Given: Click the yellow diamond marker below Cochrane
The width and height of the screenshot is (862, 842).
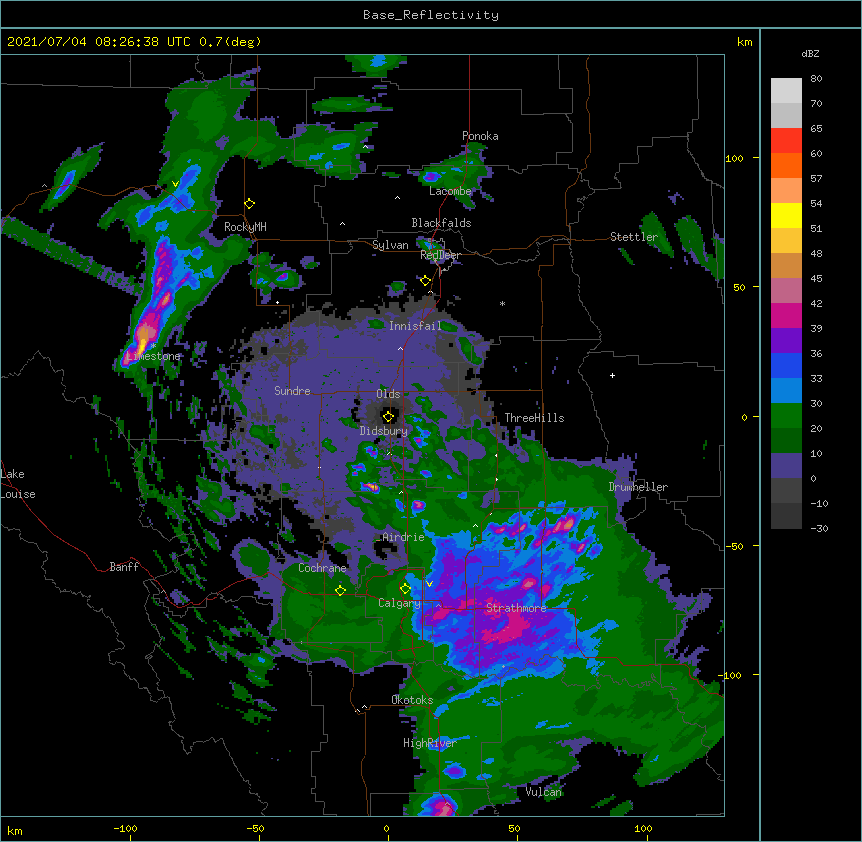Looking at the screenshot, I should click(340, 590).
